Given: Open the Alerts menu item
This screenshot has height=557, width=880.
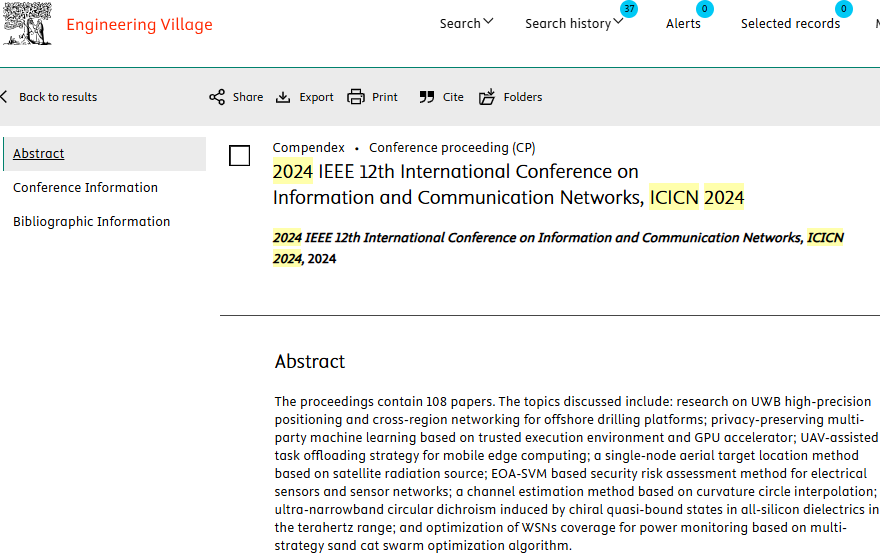Looking at the screenshot, I should tap(683, 24).
